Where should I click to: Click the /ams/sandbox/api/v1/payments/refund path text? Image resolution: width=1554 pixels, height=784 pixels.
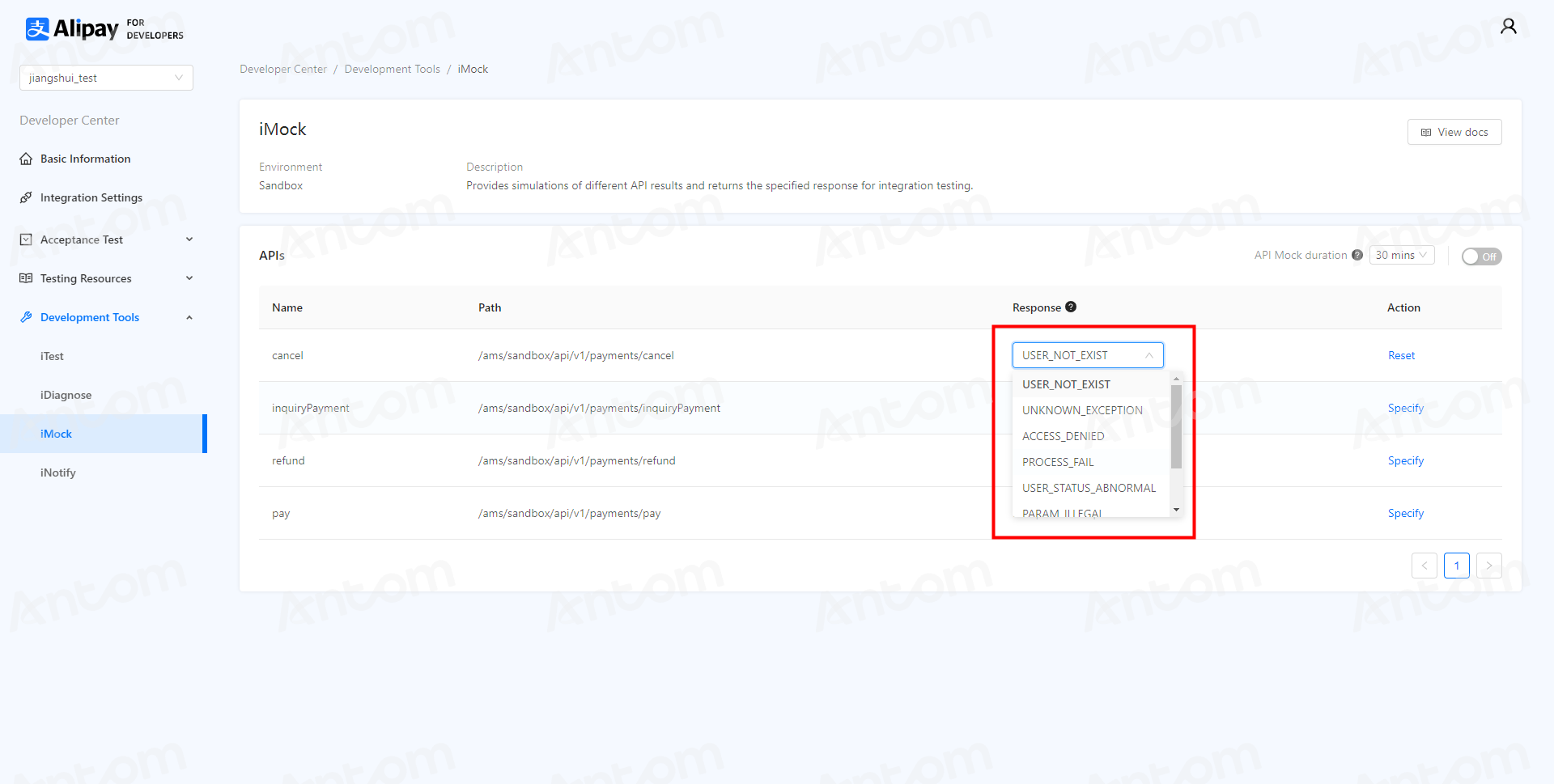[576, 460]
